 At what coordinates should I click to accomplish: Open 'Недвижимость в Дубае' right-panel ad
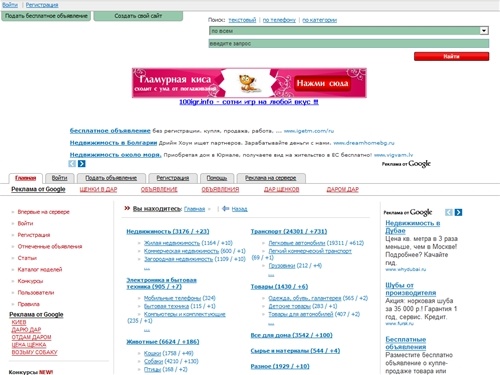click(x=413, y=227)
